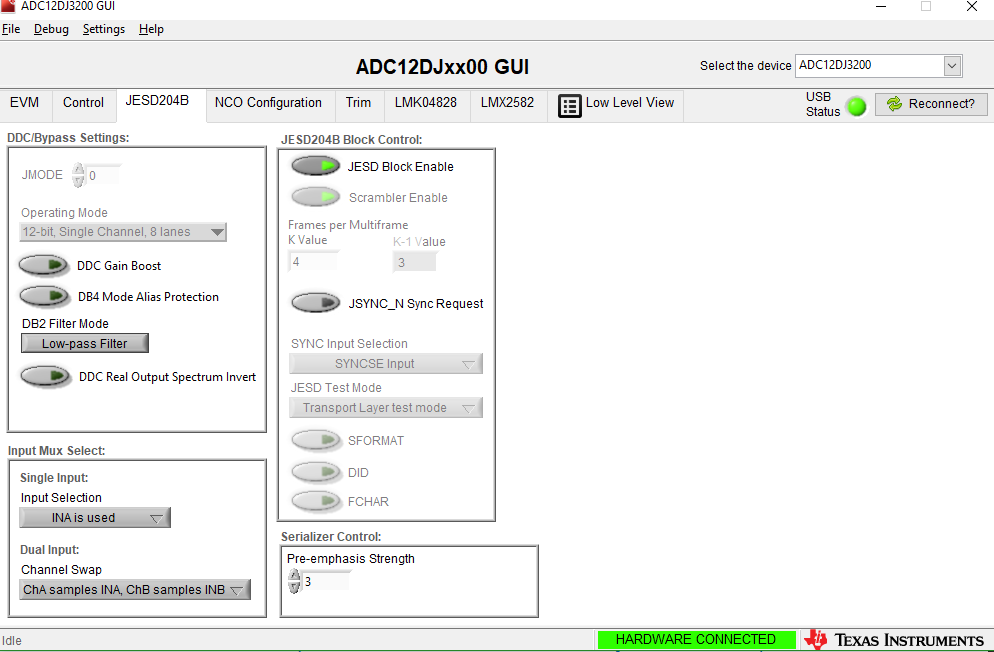
Task: Open the File menu
Action: pyautogui.click(x=11, y=29)
